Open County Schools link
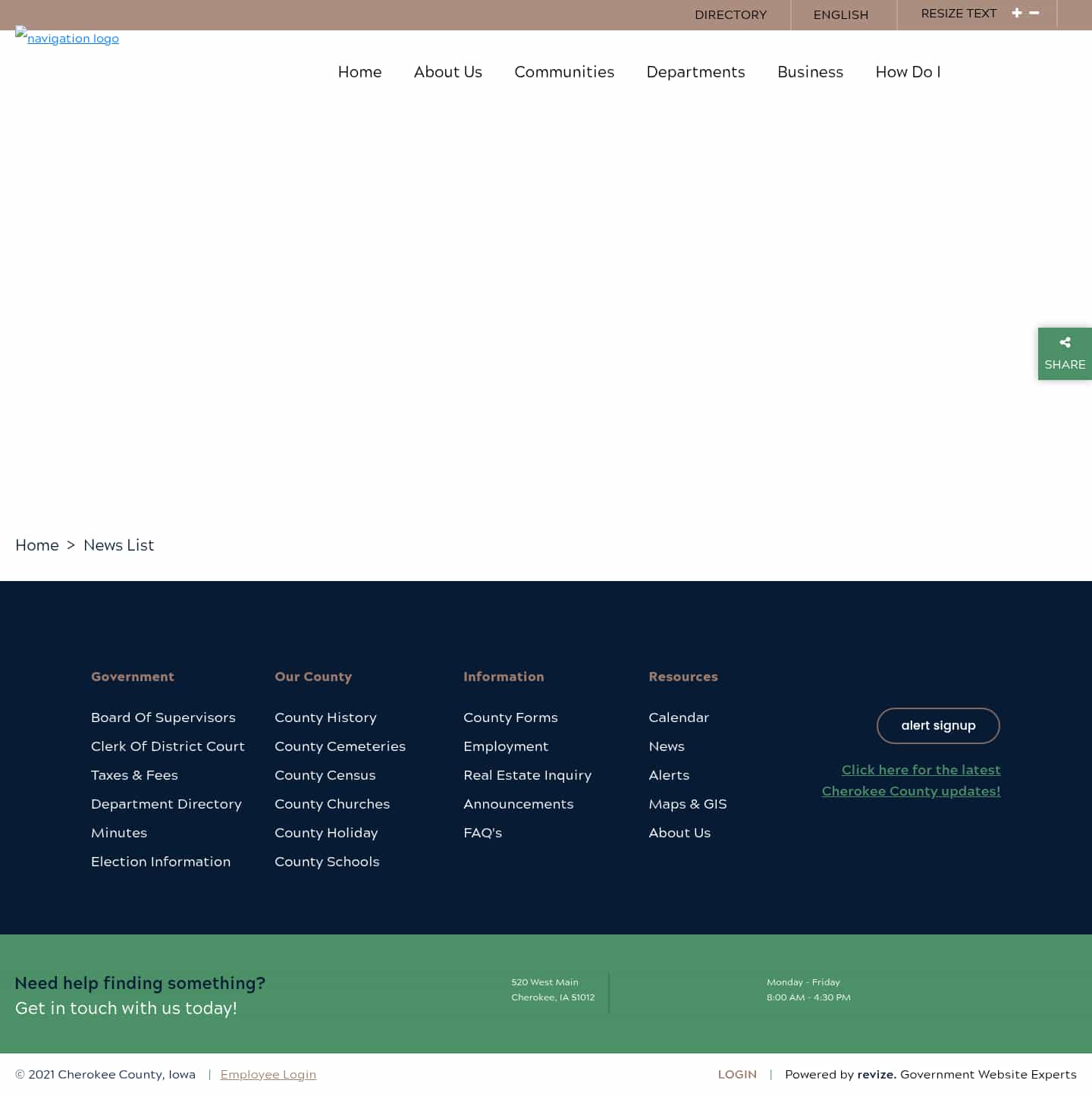This screenshot has height=1096, width=1092. pyautogui.click(x=327, y=862)
